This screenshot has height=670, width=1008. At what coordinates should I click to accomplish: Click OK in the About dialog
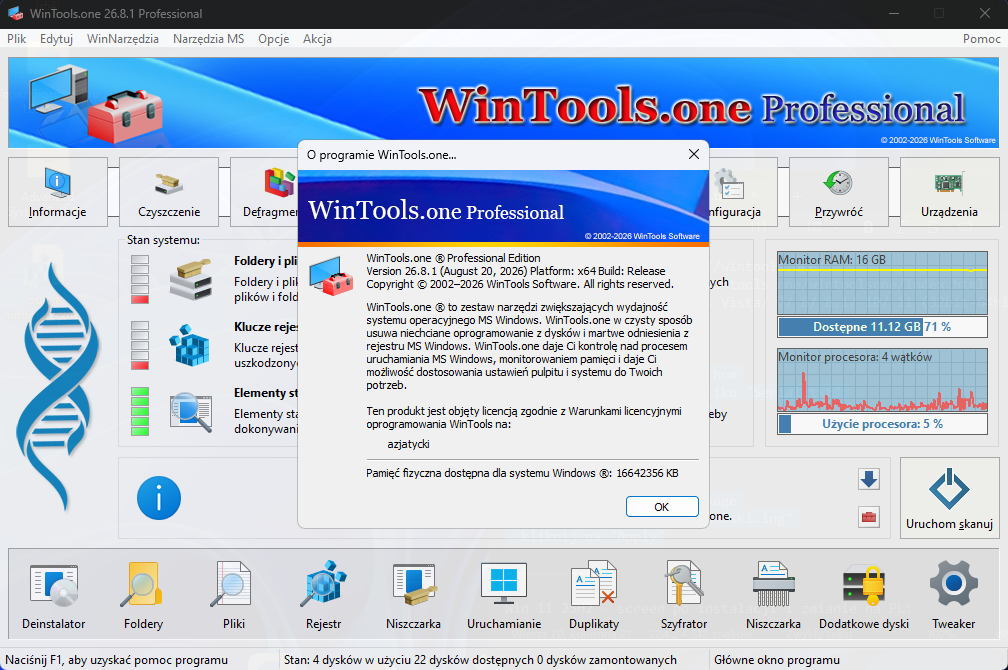coord(662,507)
